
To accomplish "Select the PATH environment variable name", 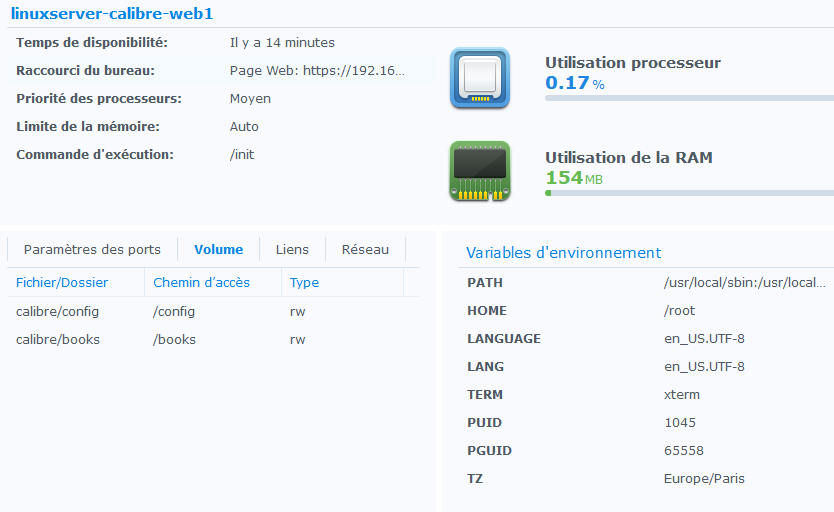I will tap(485, 283).
